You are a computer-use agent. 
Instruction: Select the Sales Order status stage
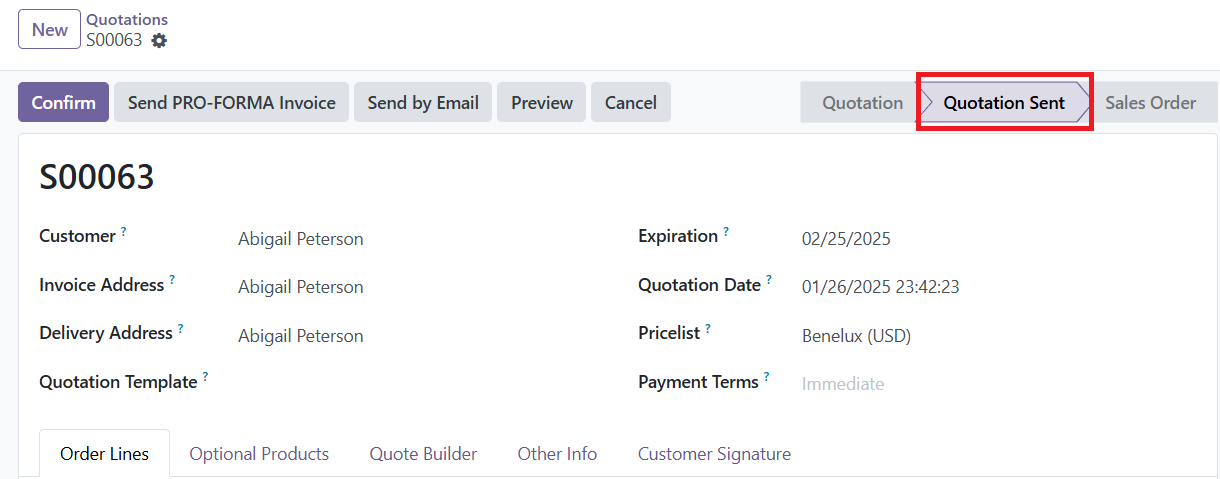coord(1150,102)
